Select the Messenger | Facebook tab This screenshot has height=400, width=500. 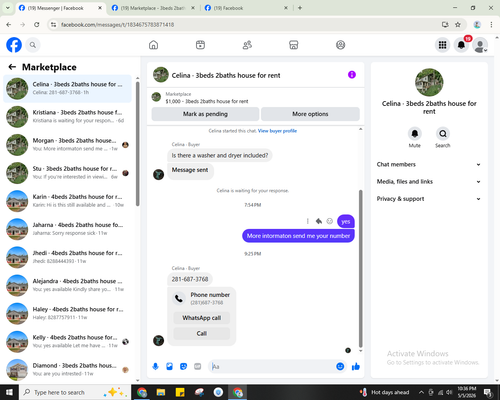pyautogui.click(x=60, y=8)
